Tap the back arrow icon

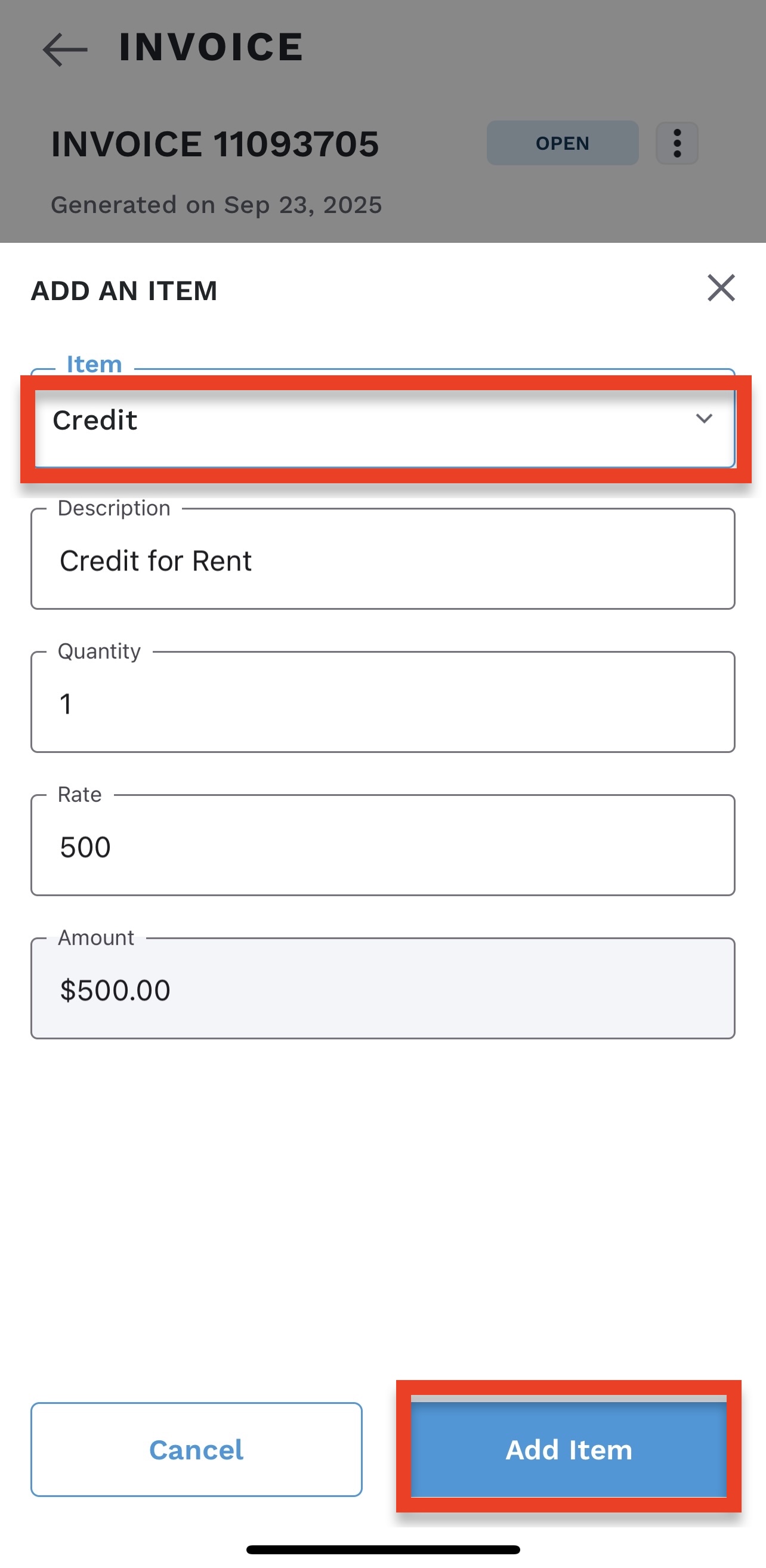click(x=64, y=49)
